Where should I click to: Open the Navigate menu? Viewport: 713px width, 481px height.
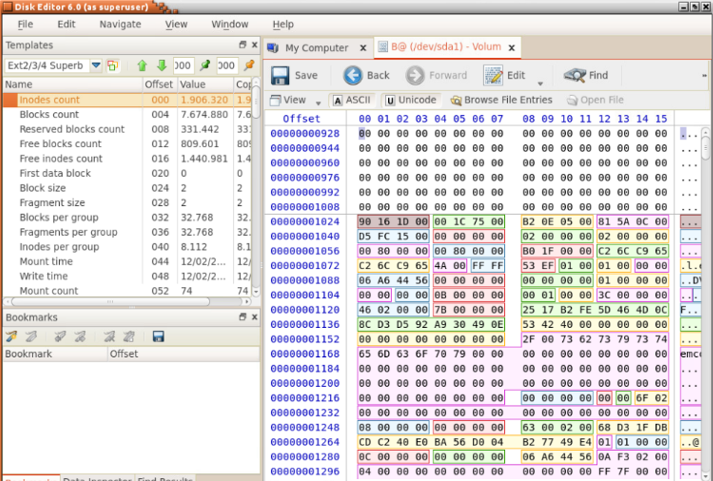pyautogui.click(x=120, y=23)
